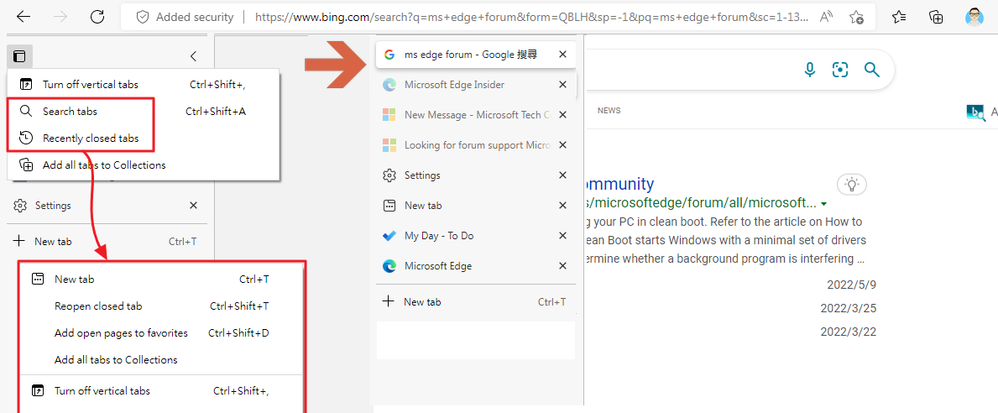This screenshot has width=998, height=413.
Task: Expand the green URL dropdown arrow
Action: click(824, 204)
